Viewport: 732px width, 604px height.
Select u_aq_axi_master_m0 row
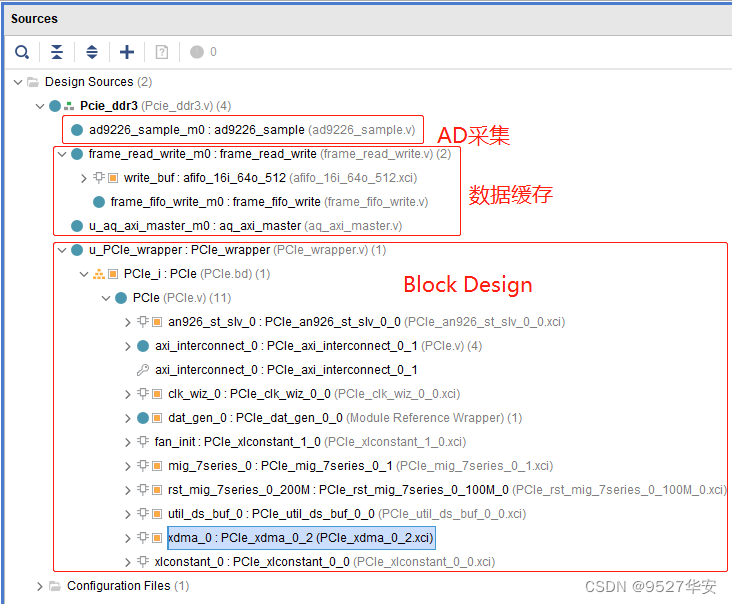pos(236,226)
